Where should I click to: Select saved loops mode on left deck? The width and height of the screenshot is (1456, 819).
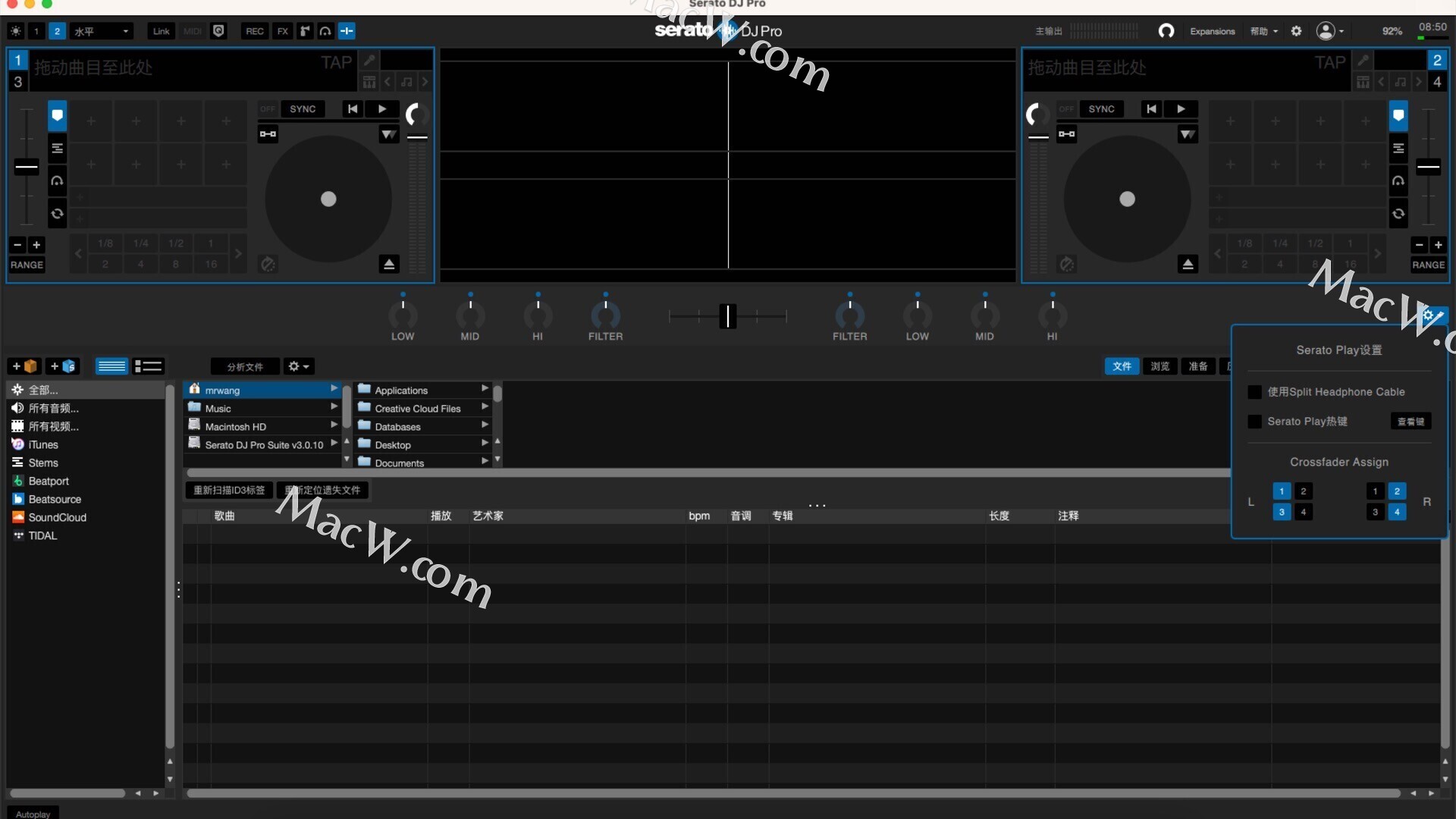(57, 149)
